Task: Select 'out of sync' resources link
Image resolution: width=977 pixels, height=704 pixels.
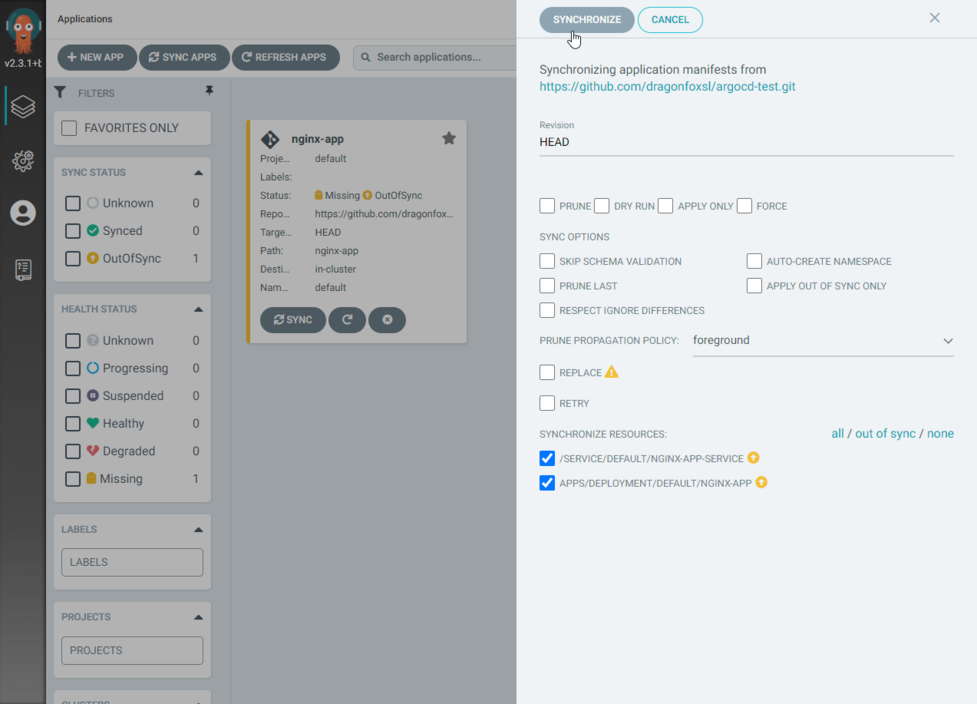Action: pyautogui.click(x=884, y=434)
